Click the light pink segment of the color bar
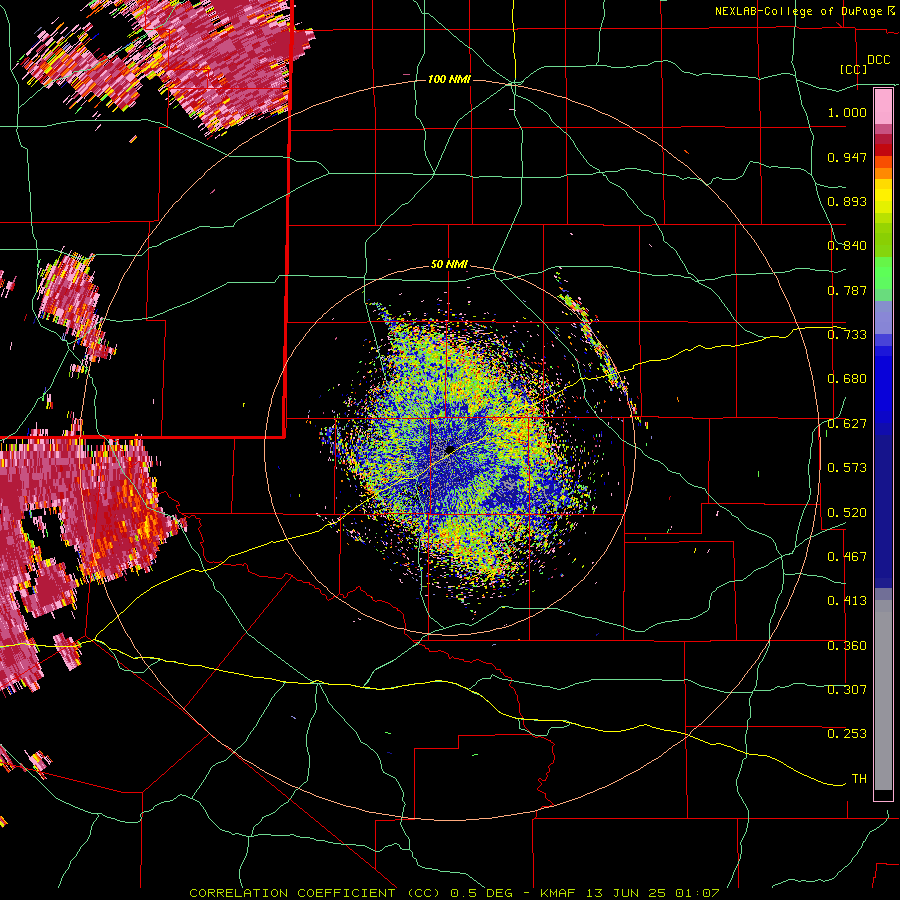The height and width of the screenshot is (900, 900). point(883,107)
